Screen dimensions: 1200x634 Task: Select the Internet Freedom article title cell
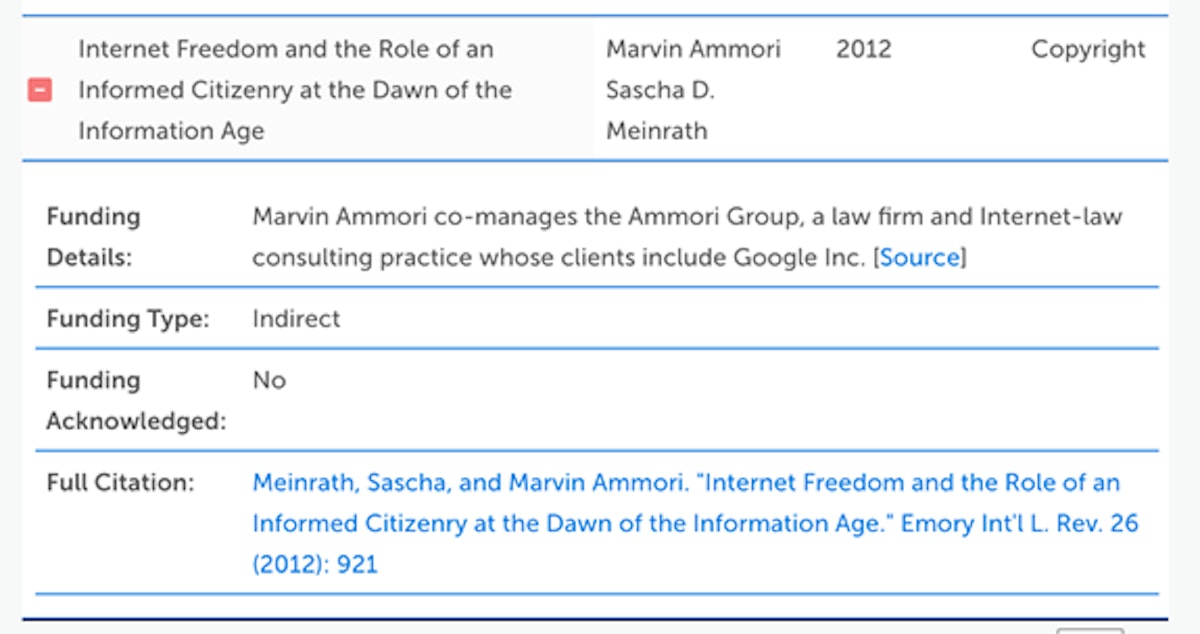(308, 90)
